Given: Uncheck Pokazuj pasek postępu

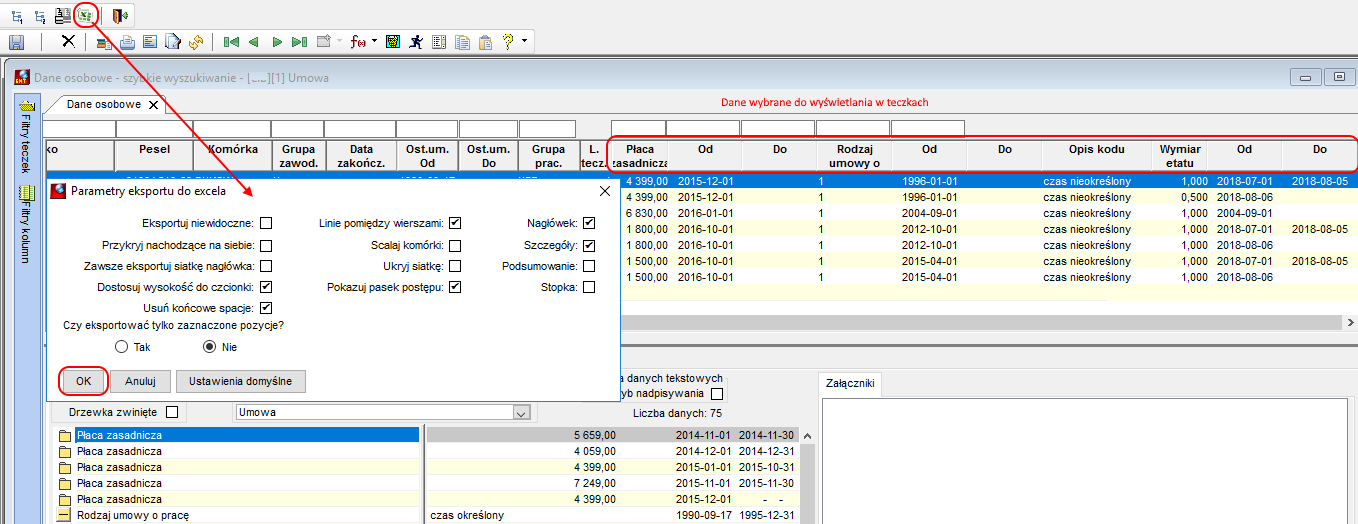Looking at the screenshot, I should tap(455, 288).
